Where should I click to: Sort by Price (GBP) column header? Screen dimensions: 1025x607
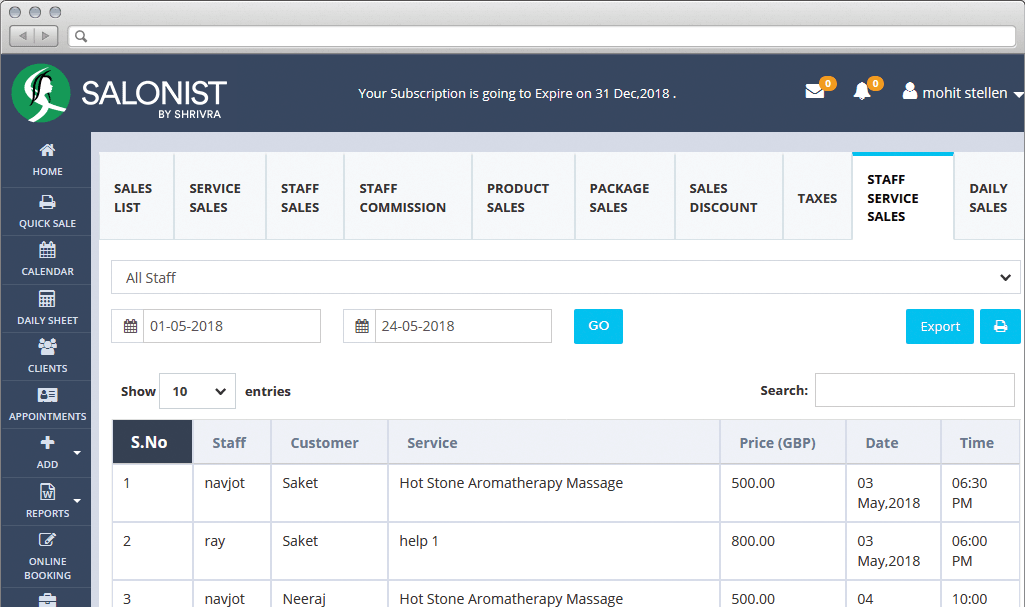coord(782,442)
